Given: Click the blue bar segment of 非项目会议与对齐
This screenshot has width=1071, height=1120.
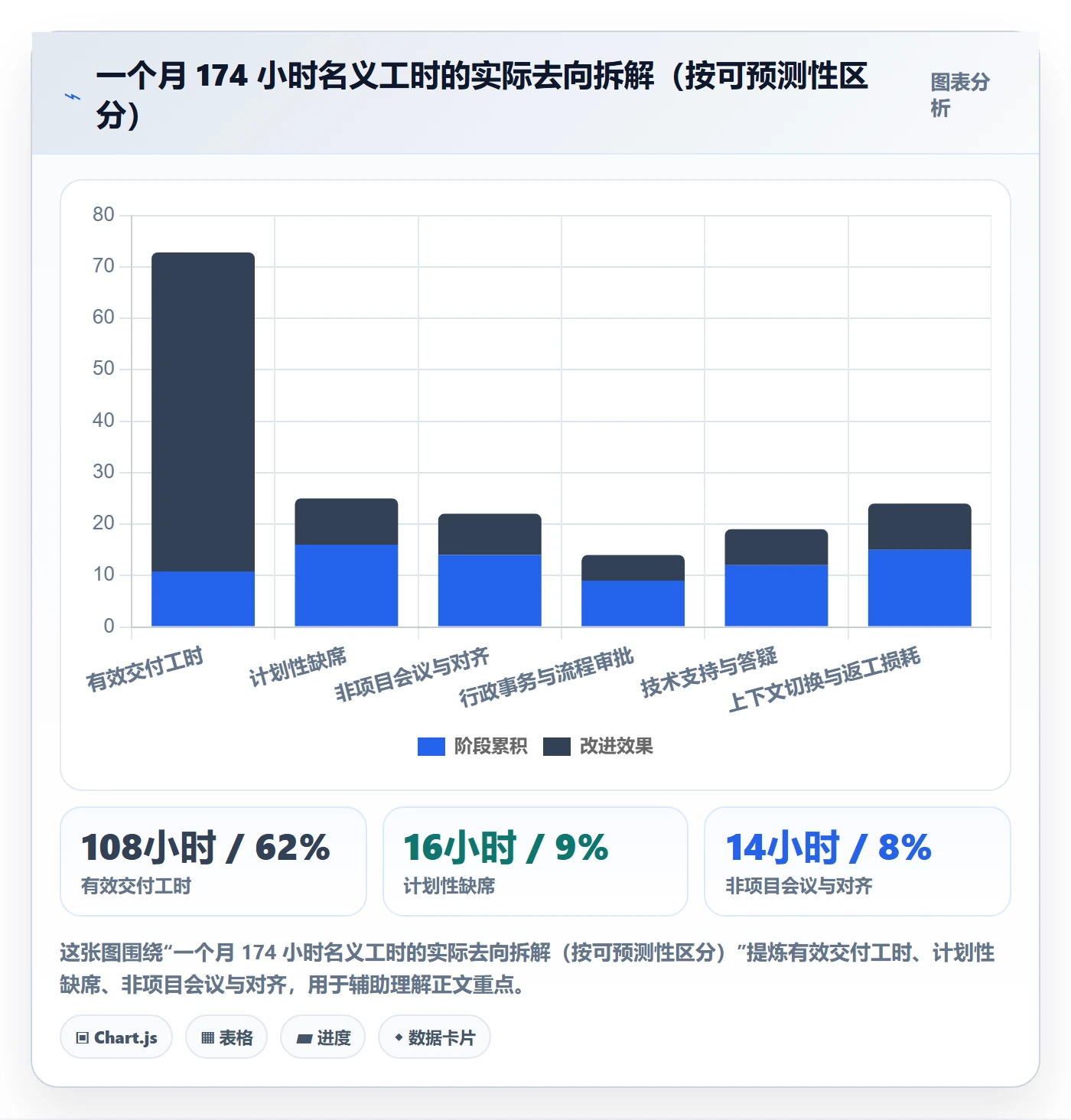Looking at the screenshot, I should [x=490, y=591].
